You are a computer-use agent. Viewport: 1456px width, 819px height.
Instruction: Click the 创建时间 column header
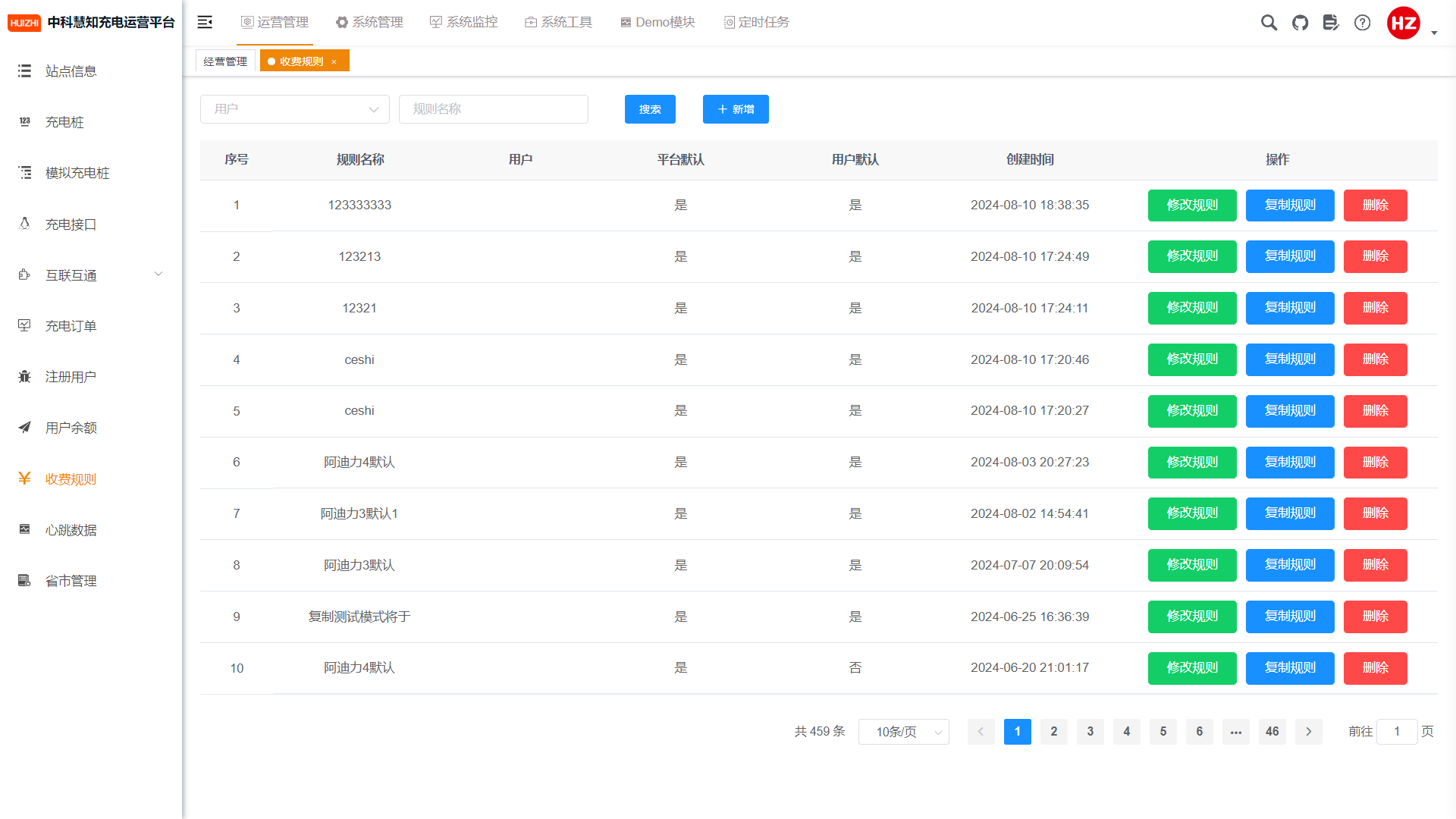[x=1030, y=160]
